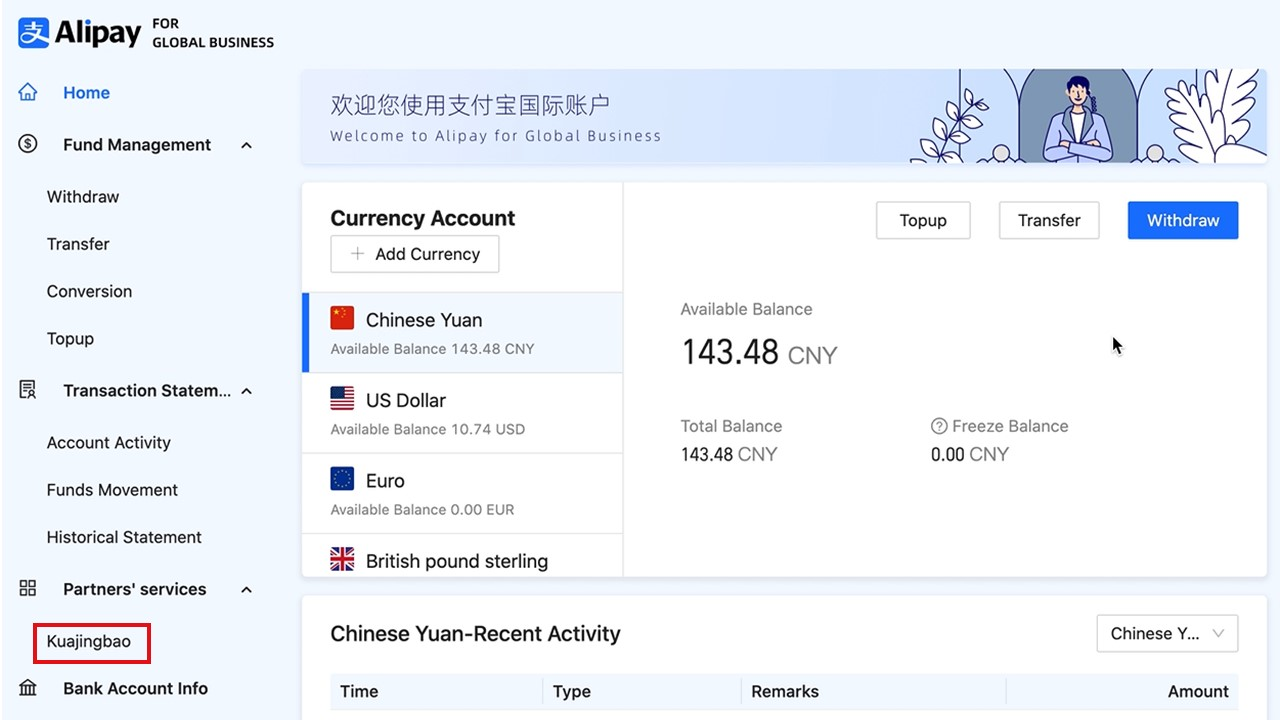Image resolution: width=1280 pixels, height=720 pixels.
Task: Click the 143.48 CNY available balance amount
Action: (x=759, y=352)
